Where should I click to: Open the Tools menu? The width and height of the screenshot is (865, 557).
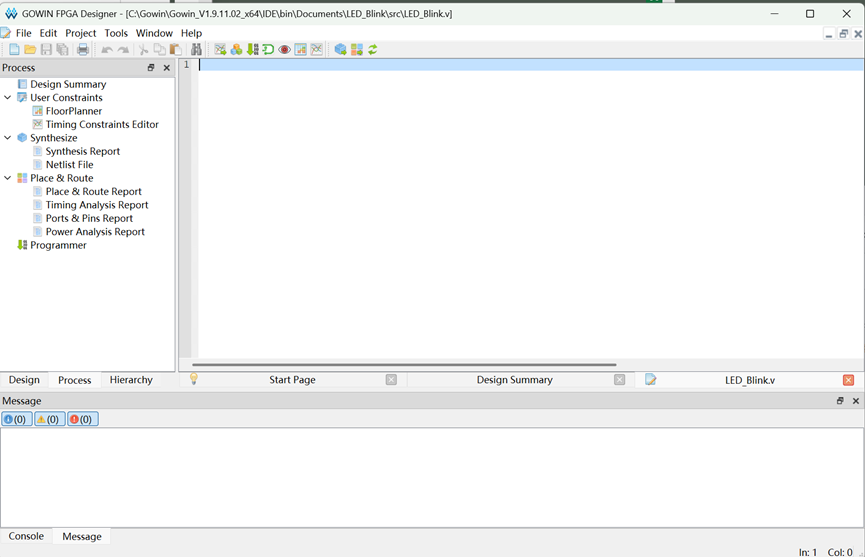(x=116, y=33)
